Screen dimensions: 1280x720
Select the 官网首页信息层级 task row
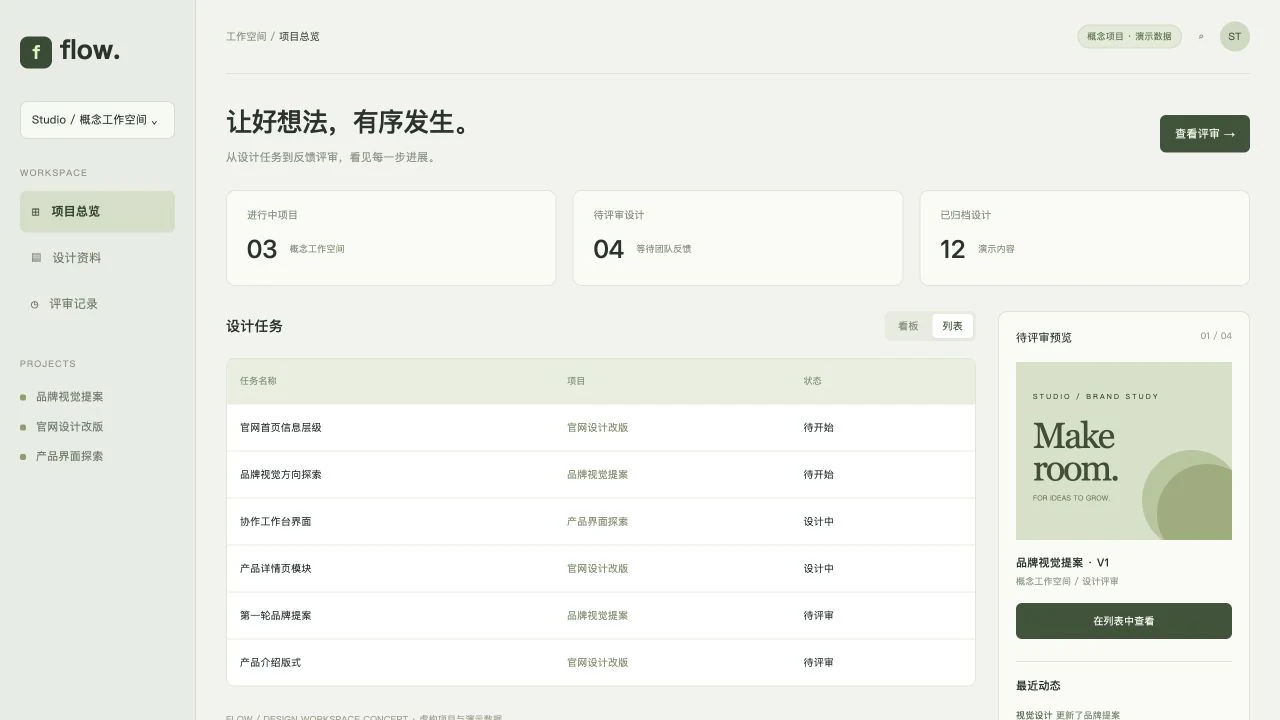(601, 428)
